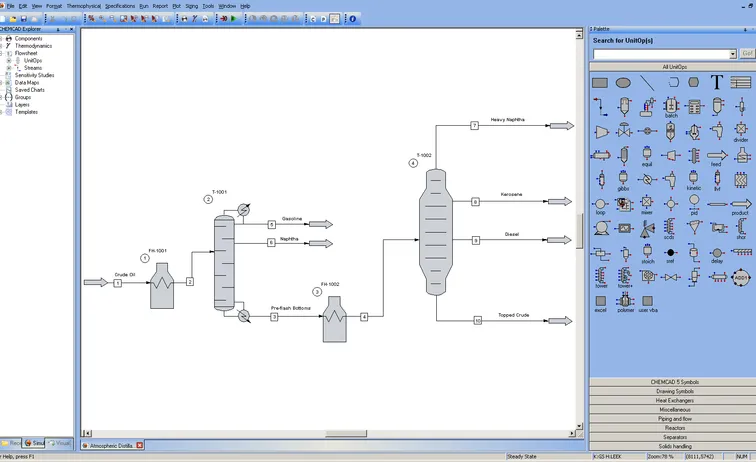The image size is (756, 462).
Task: Select the excel UnitOp icon
Action: point(600,301)
